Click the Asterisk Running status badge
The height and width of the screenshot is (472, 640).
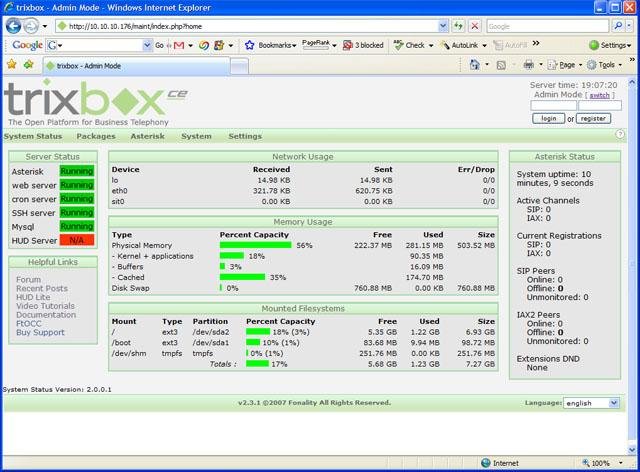77,171
